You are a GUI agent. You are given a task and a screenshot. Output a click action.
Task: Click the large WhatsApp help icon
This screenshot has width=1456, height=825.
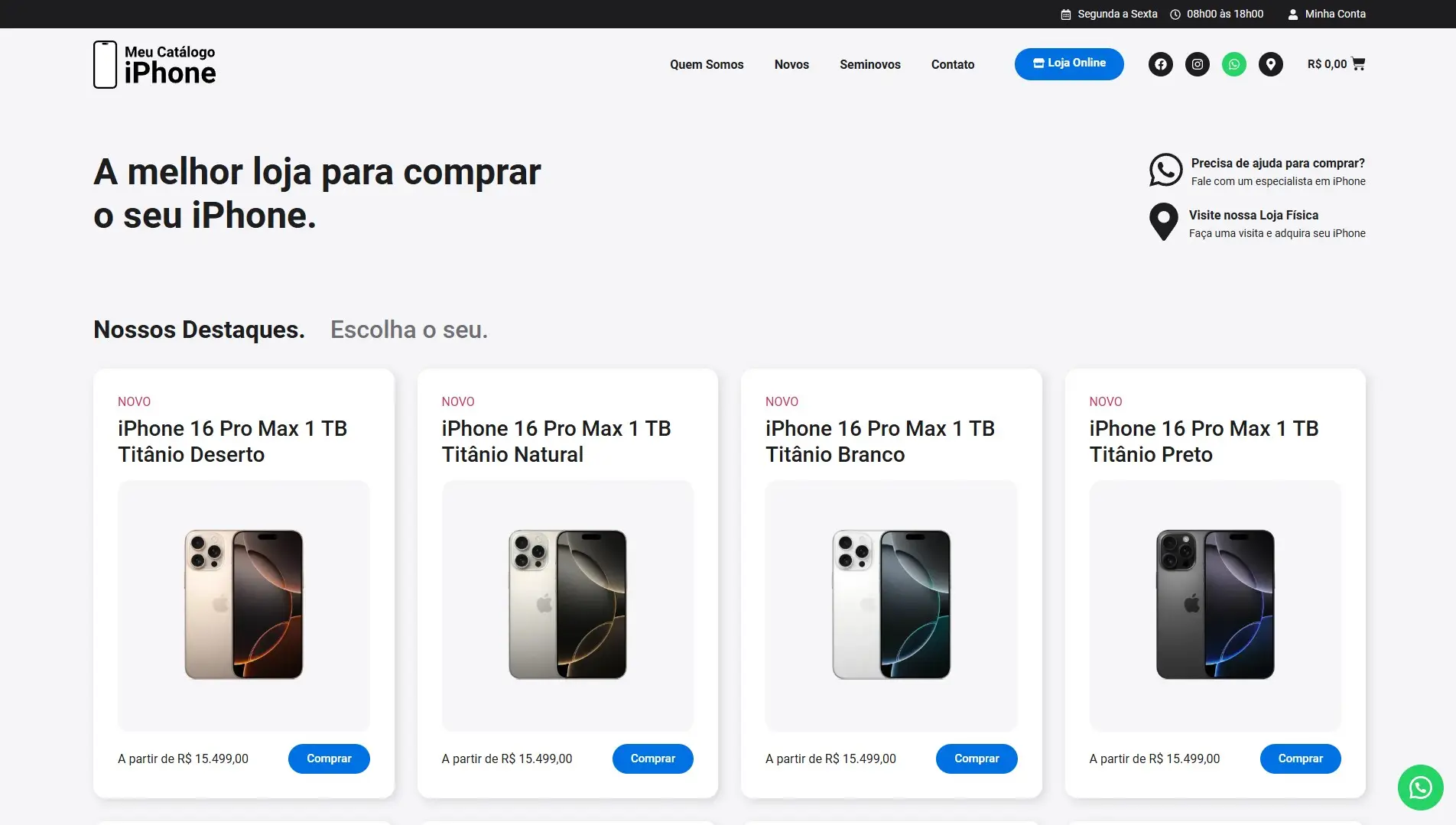click(x=1165, y=170)
